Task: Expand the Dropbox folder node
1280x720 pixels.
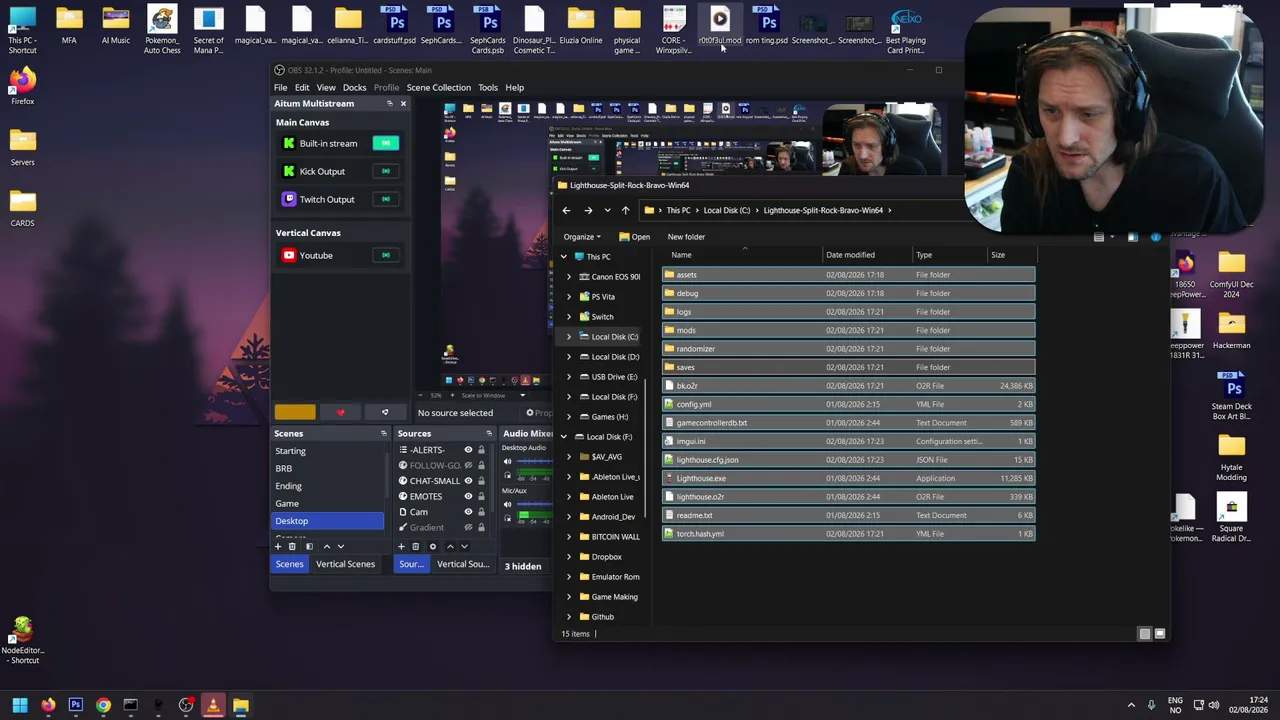Action: (x=569, y=556)
